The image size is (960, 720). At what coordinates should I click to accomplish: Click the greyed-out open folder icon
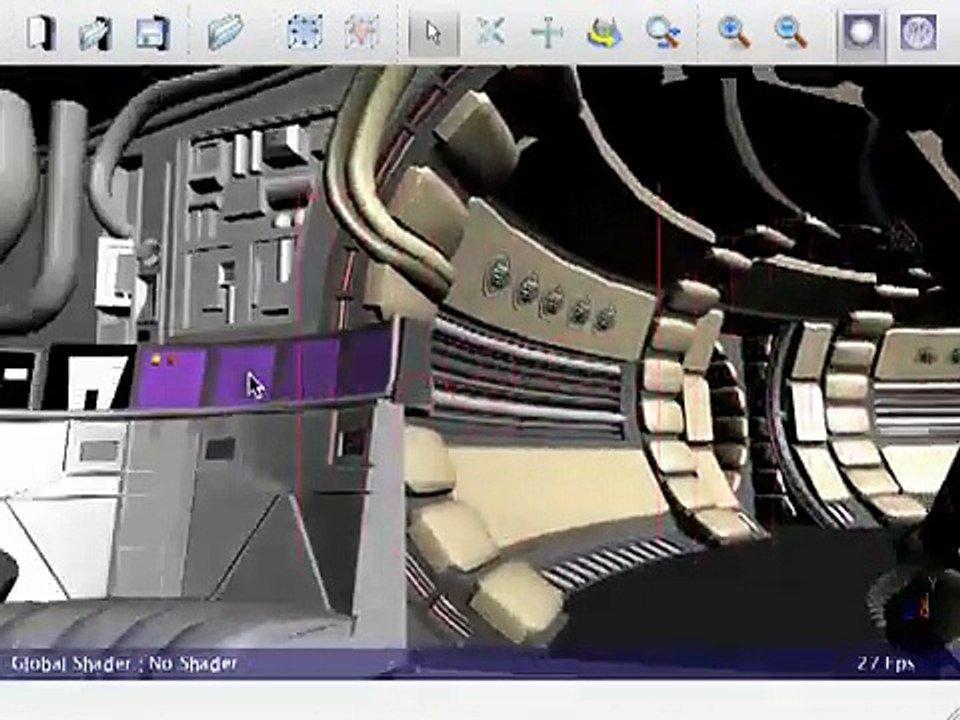click(226, 32)
